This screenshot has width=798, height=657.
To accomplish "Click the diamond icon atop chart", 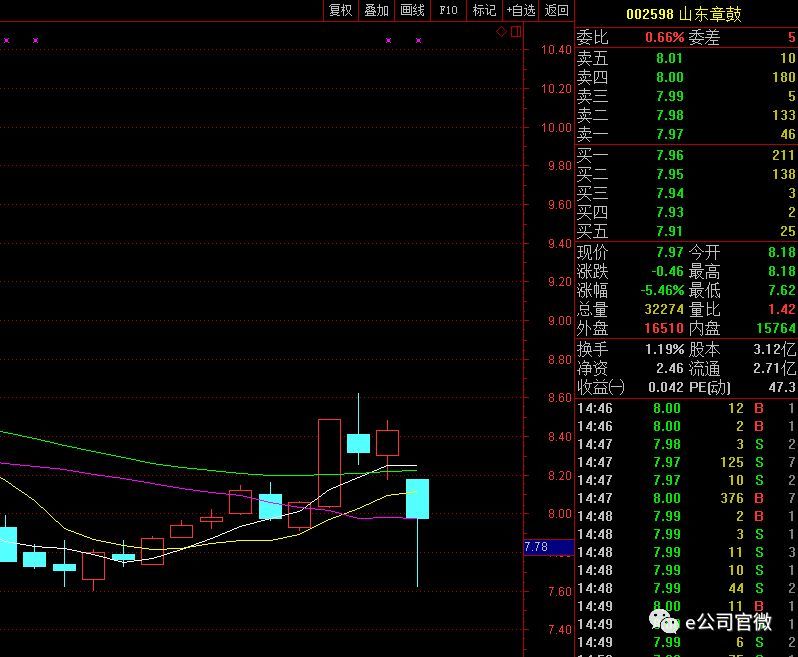I will tap(501, 32).
